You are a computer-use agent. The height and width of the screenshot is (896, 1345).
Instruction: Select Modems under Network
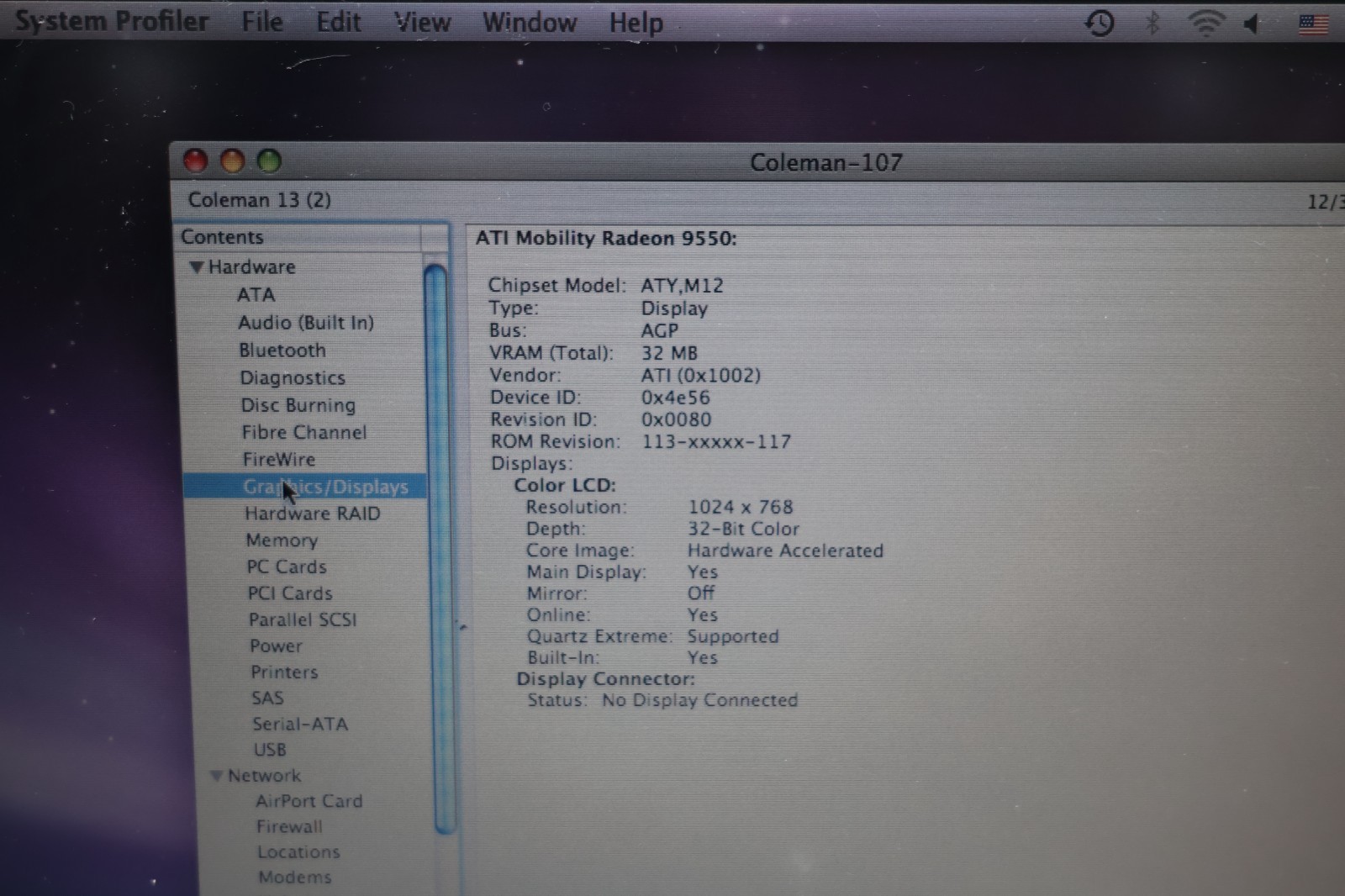click(x=295, y=878)
